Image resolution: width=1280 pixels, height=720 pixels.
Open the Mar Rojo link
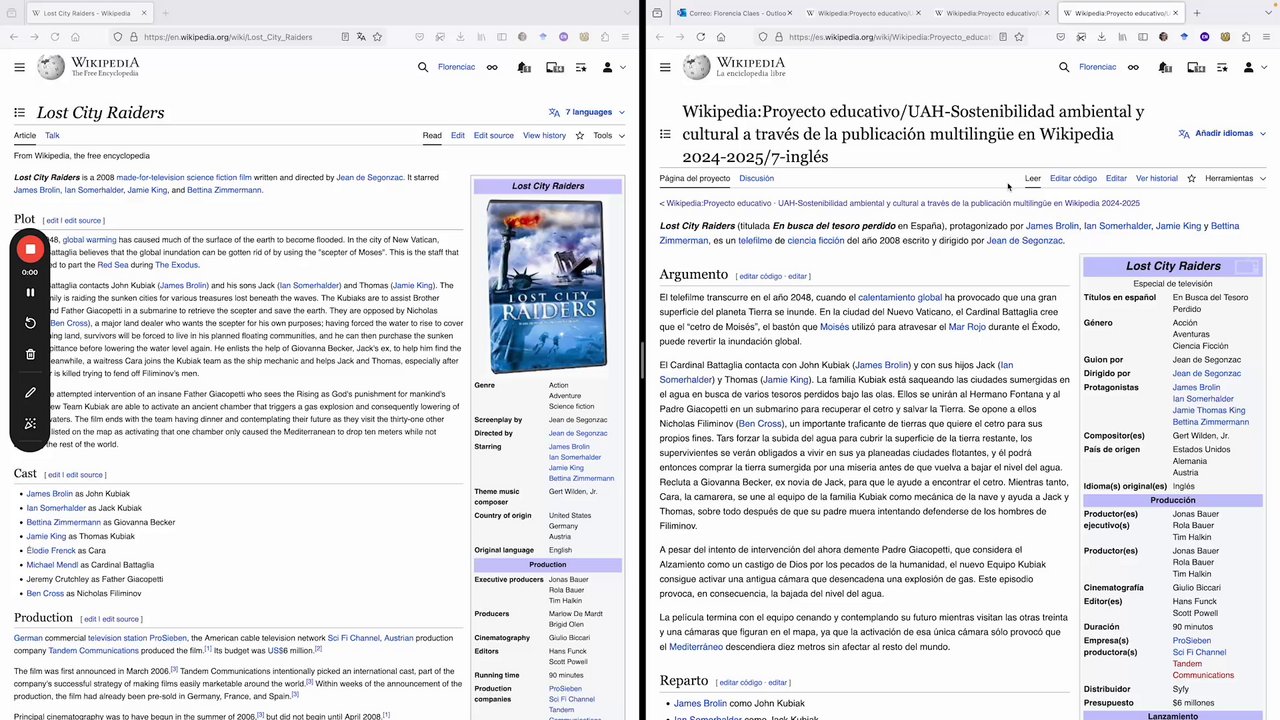coord(967,327)
